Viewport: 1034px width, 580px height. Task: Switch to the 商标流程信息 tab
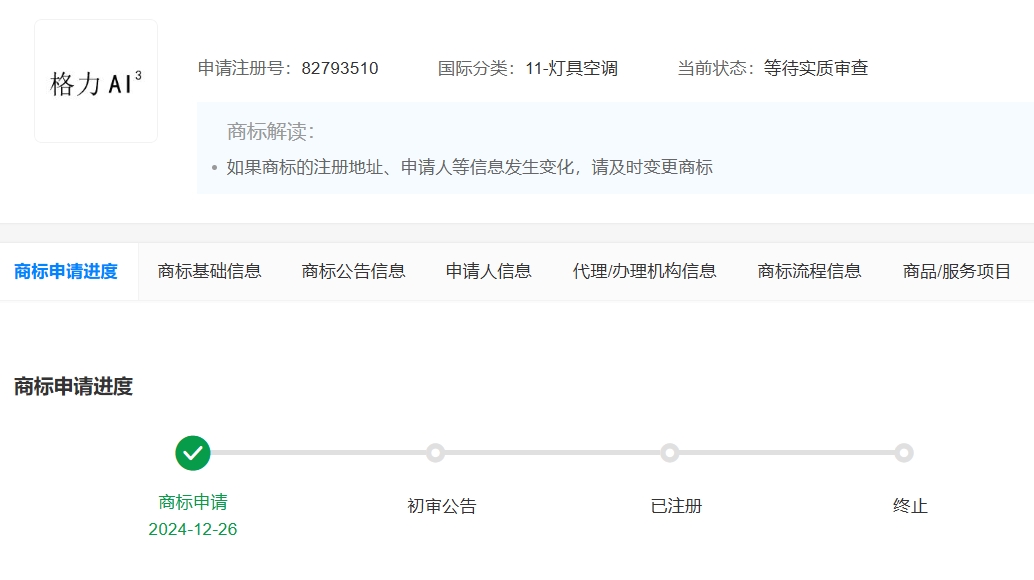809,270
